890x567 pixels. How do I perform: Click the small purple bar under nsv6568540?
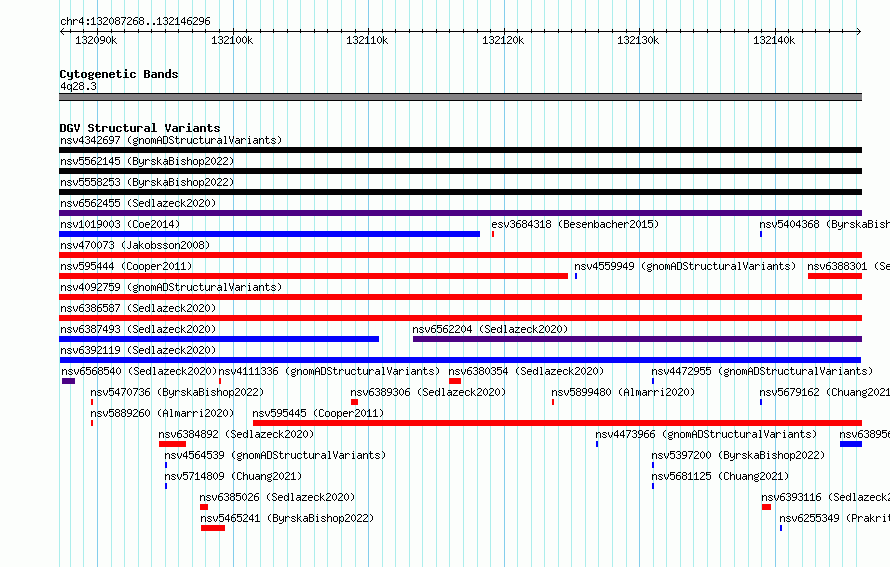68,381
